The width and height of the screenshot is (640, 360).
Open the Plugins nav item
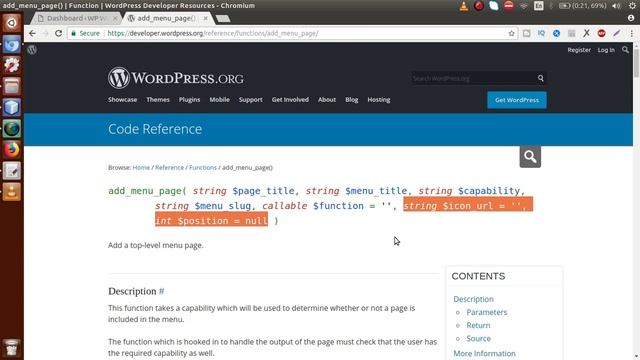point(189,100)
